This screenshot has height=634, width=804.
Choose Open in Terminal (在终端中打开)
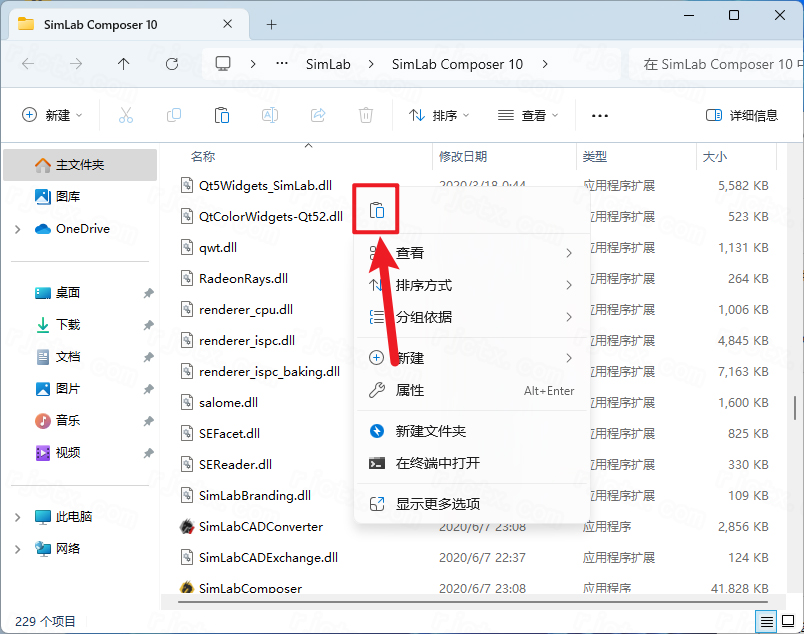[x=471, y=463]
